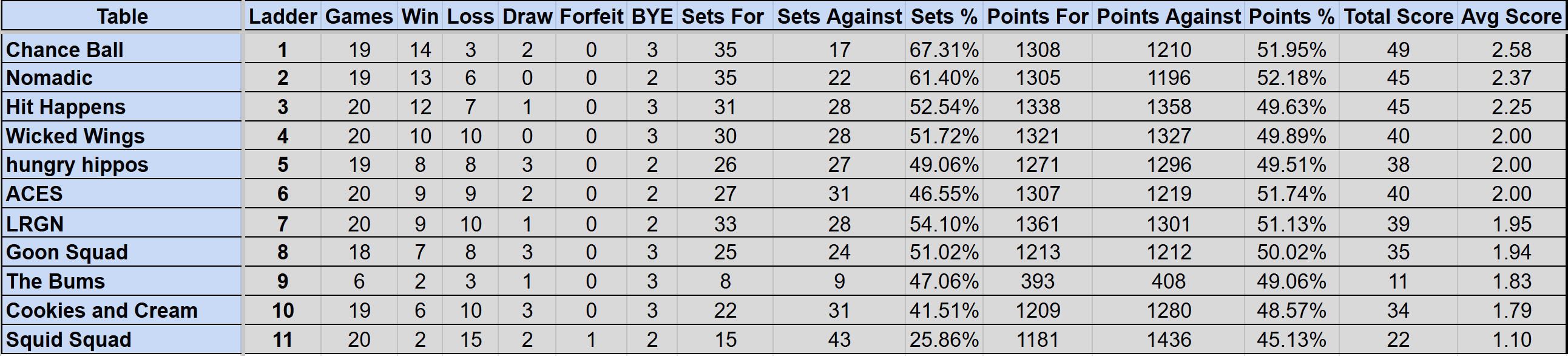Select The Bums' Points For value 393
Screen dimensions: 1568x356
pos(1037,281)
